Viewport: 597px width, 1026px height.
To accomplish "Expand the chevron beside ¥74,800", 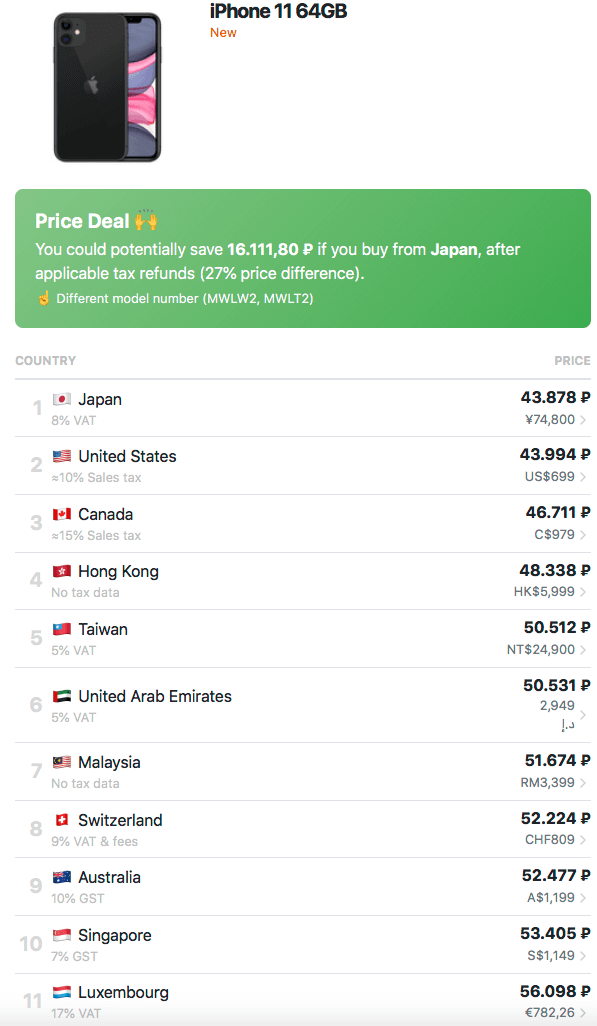I will point(583,420).
